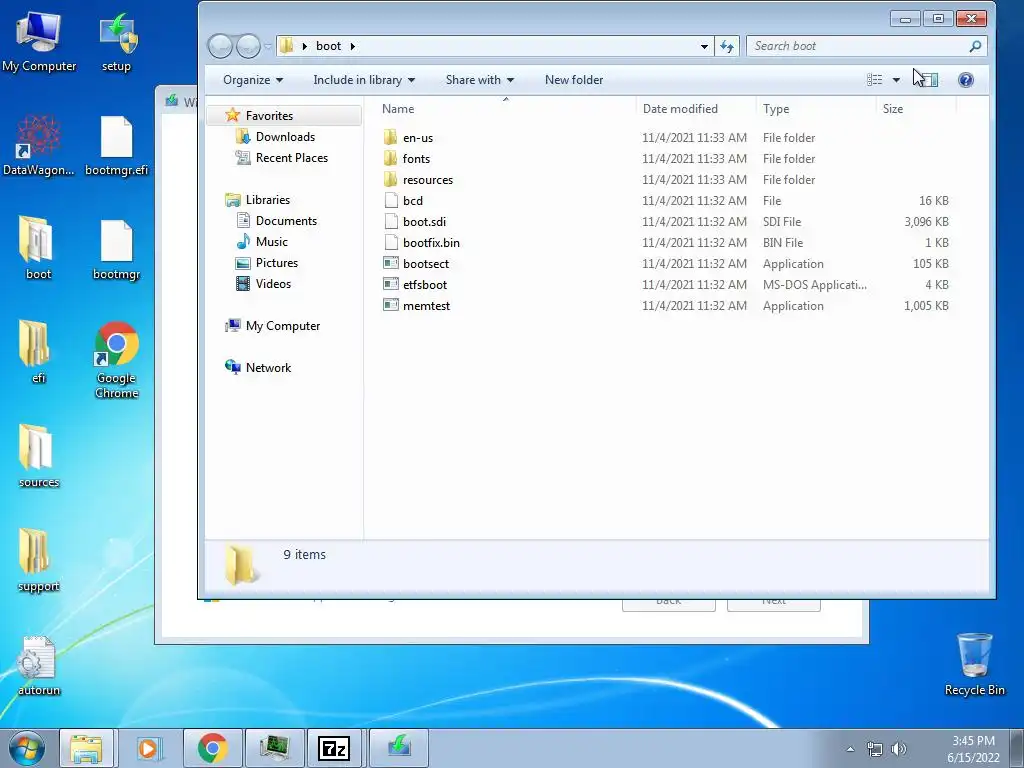The width and height of the screenshot is (1024, 768).
Task: Open Google Chrome from the taskbar
Action: click(x=212, y=748)
